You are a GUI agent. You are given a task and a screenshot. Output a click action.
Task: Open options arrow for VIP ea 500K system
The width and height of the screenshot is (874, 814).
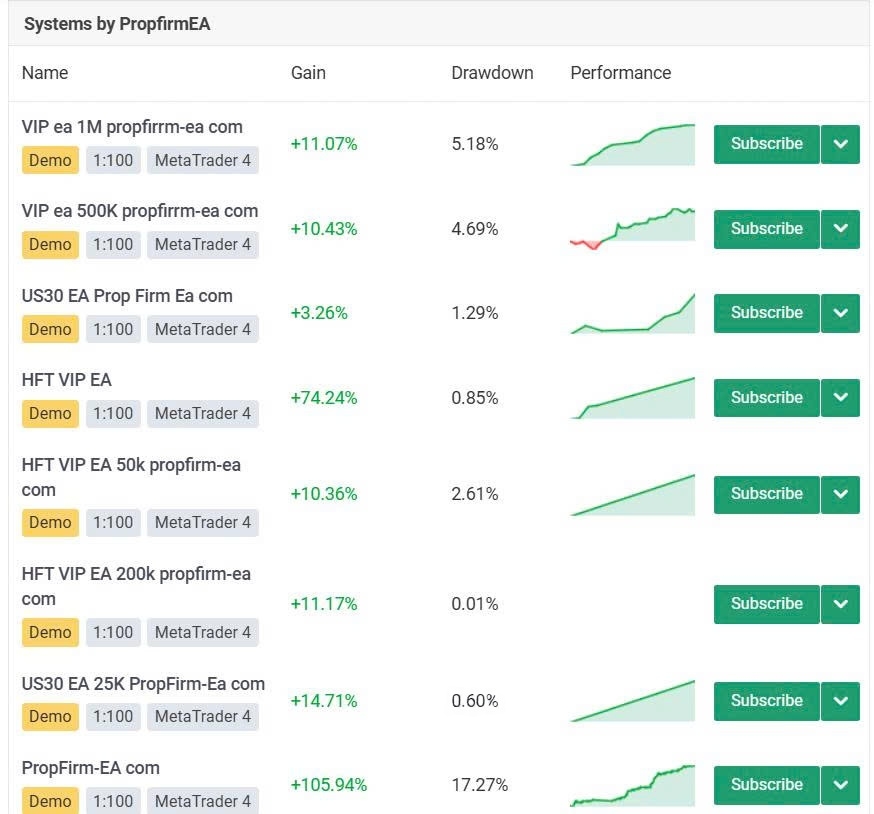(840, 229)
